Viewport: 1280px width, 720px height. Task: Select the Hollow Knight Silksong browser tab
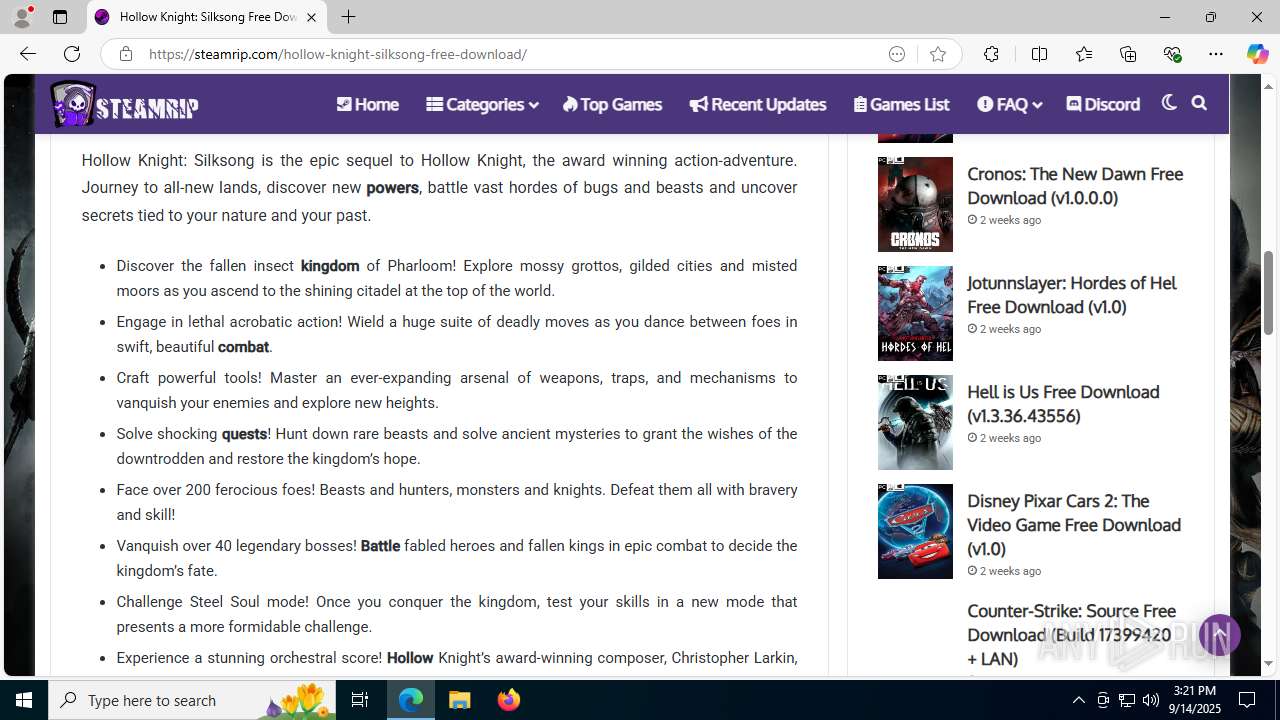[207, 17]
